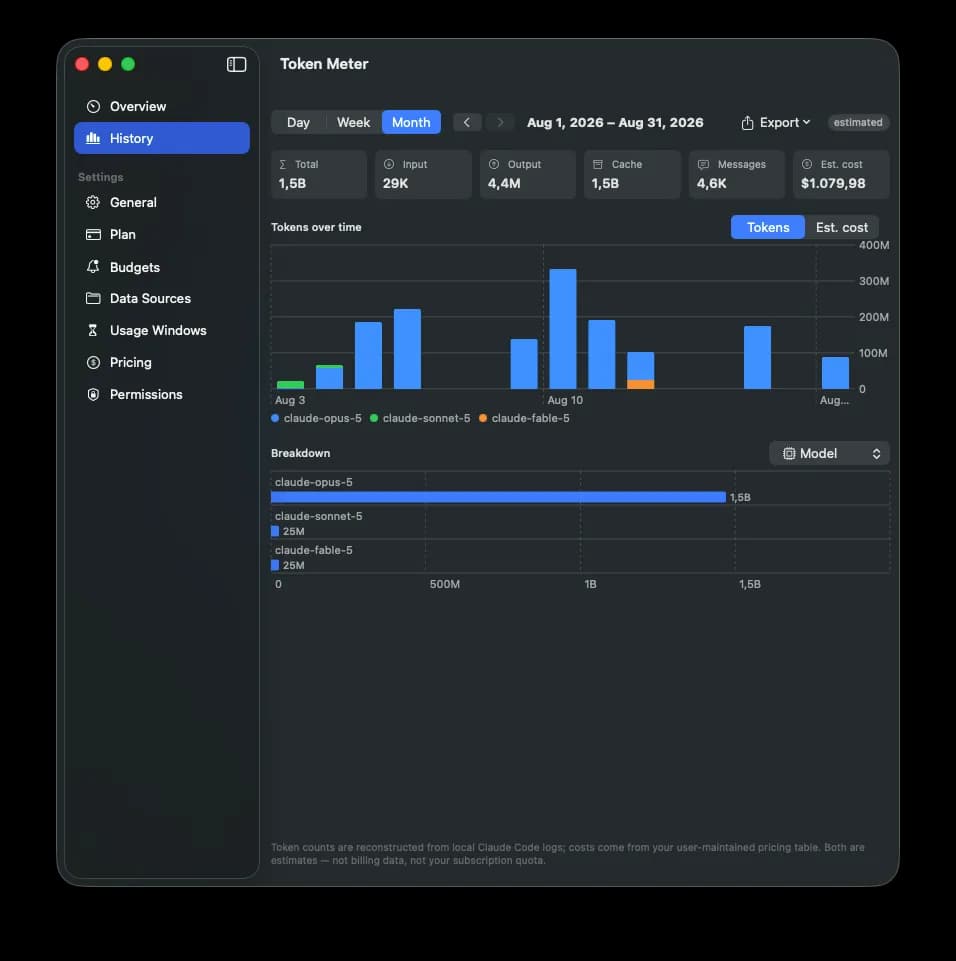Click the Plan card icon
This screenshot has height=961, width=956.
93,234
